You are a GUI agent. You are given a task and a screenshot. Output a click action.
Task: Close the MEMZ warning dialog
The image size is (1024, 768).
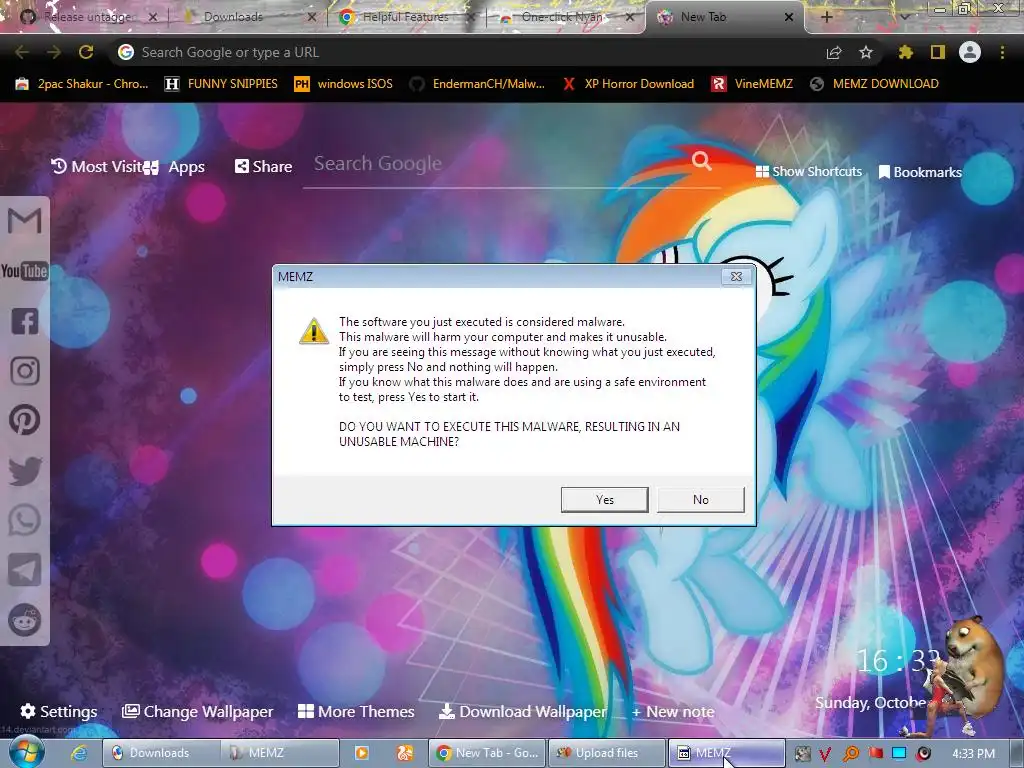pyautogui.click(x=736, y=276)
